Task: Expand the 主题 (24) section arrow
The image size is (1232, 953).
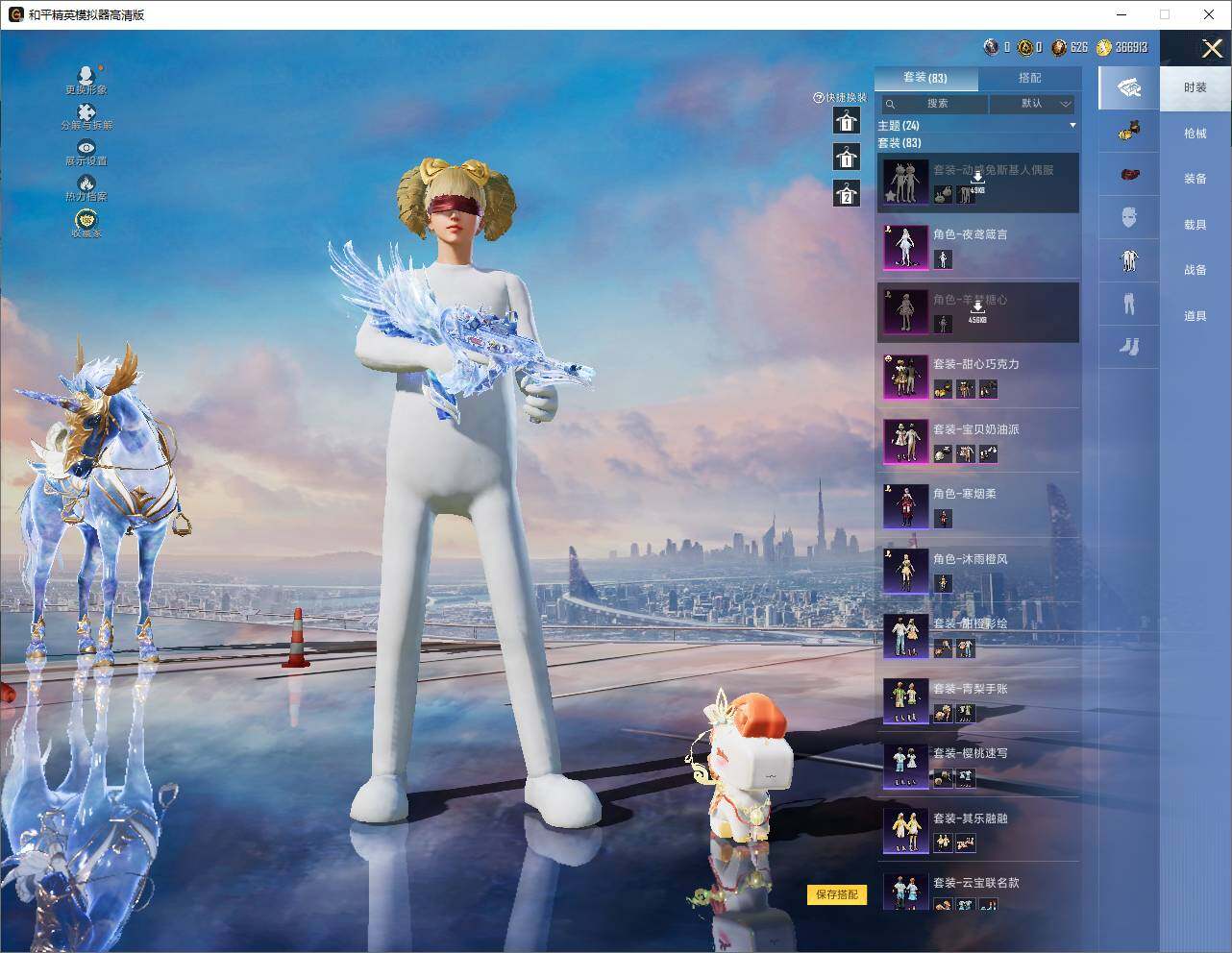Action: pos(1072,126)
